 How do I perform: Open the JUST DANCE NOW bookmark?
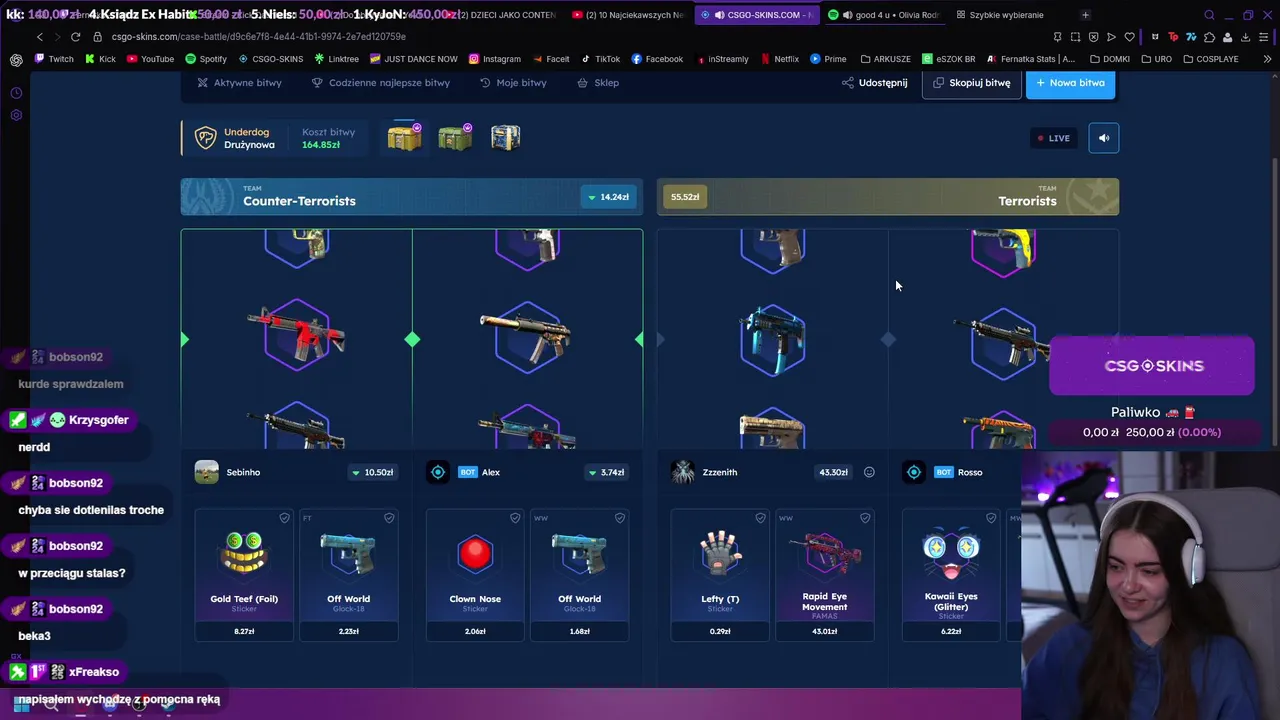[413, 59]
